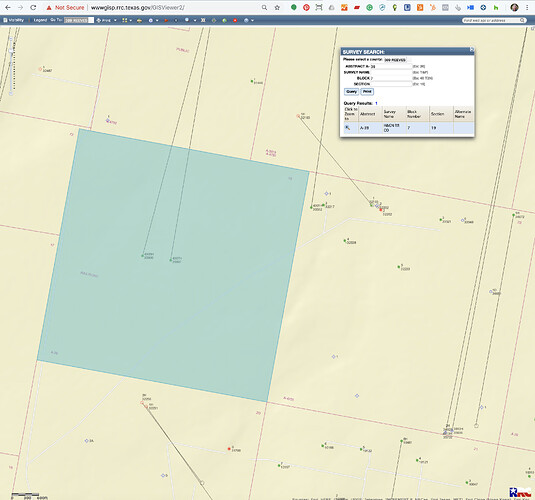Open the Visibility layers panel

[x=14, y=20]
